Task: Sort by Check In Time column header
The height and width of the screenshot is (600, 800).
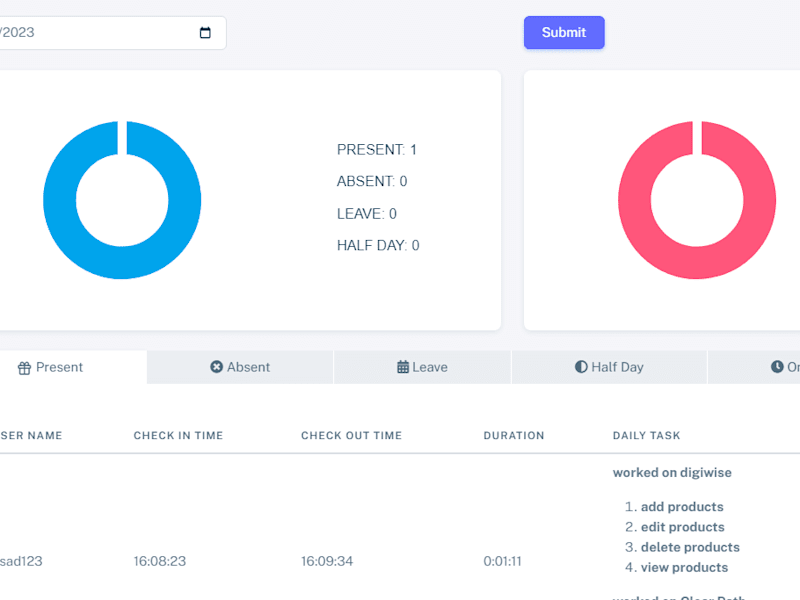Action: (178, 436)
